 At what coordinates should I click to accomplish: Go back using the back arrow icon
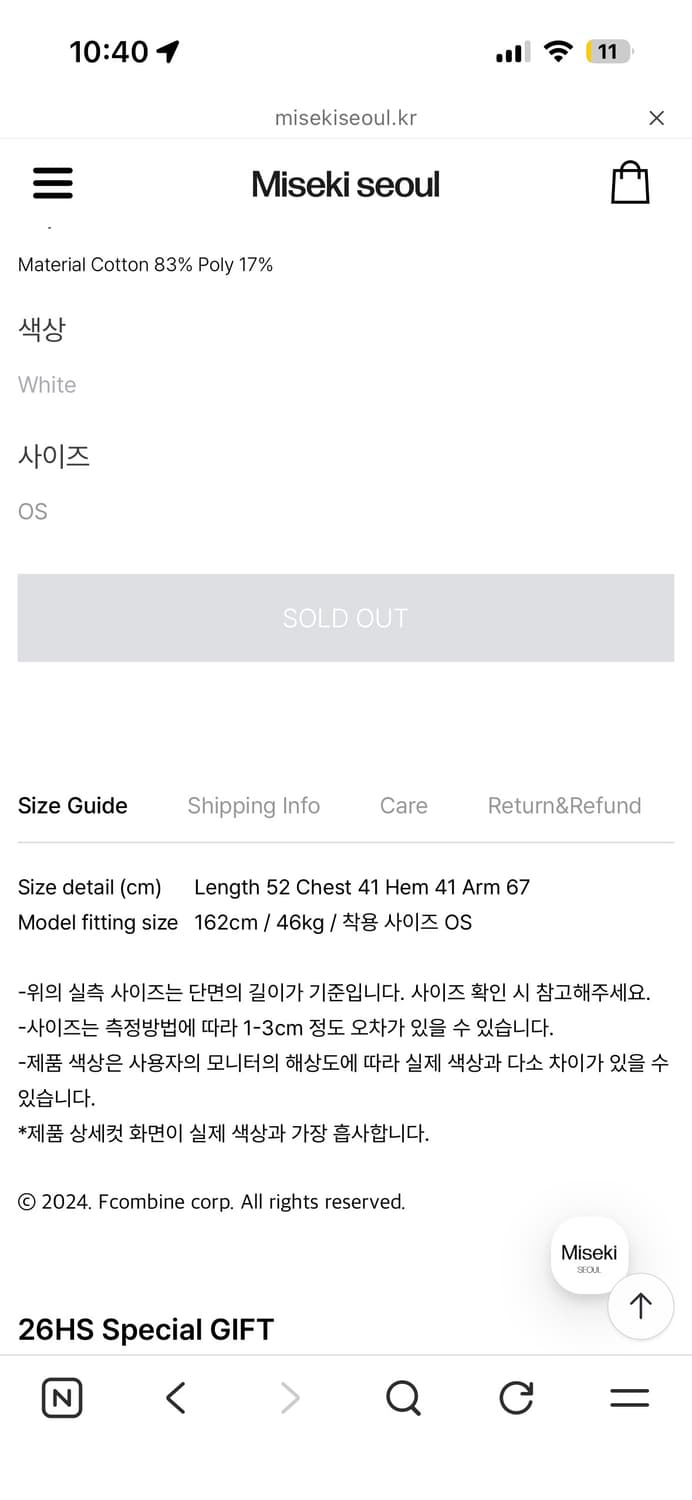coord(175,1398)
